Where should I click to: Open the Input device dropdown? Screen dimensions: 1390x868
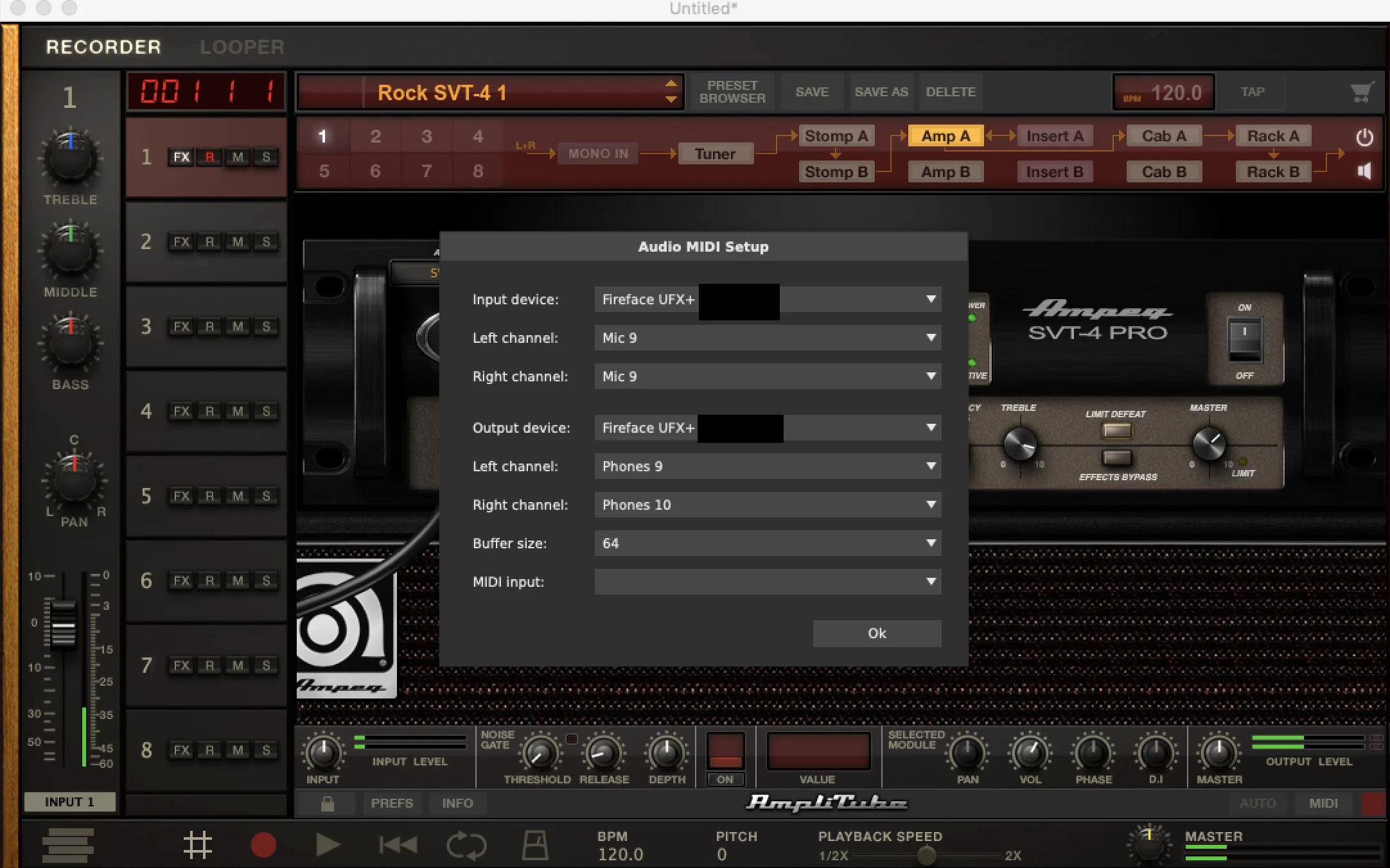point(768,299)
